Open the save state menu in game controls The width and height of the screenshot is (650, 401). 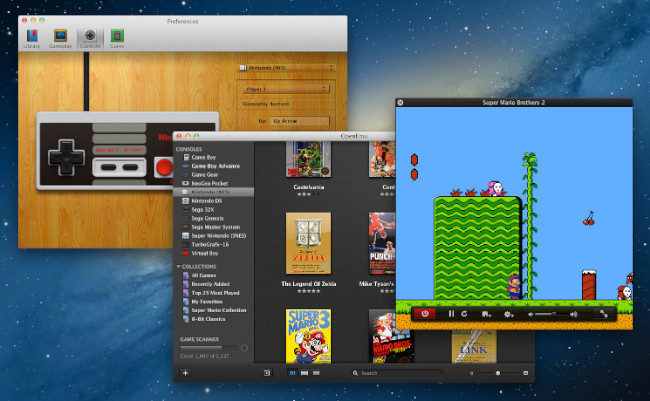point(486,314)
